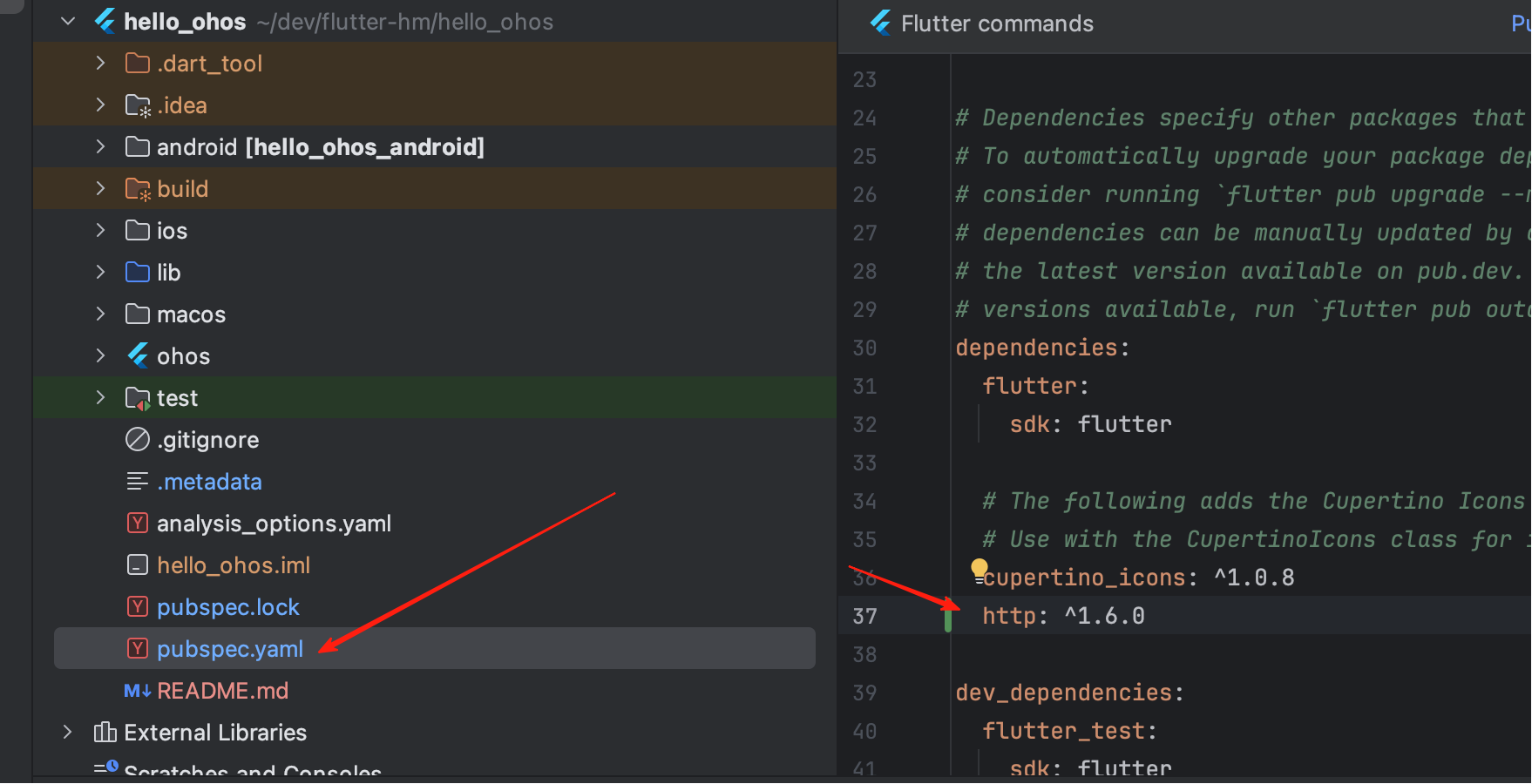
Task: Click the README.md markdown icon
Action: (138, 691)
